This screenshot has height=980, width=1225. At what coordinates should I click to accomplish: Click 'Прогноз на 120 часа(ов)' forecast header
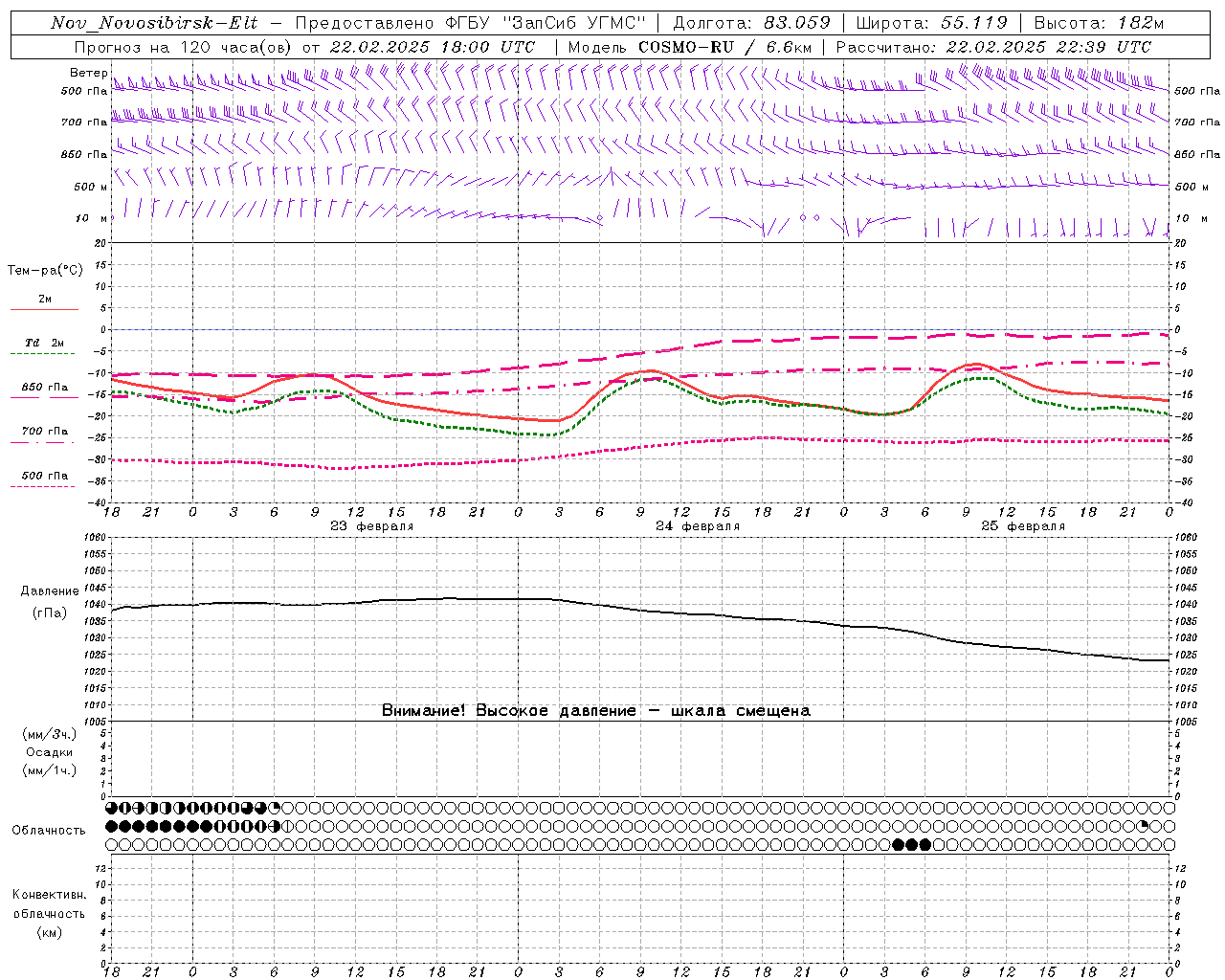[x=183, y=47]
